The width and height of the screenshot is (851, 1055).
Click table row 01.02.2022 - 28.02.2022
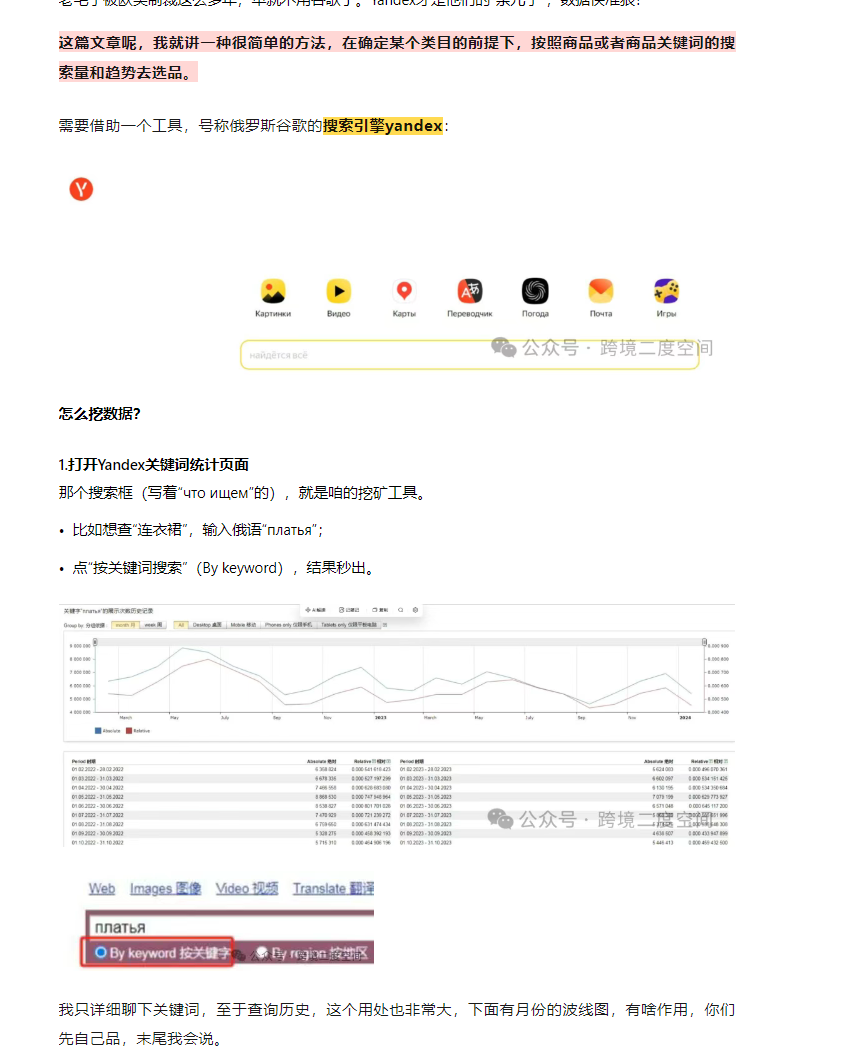point(231,769)
